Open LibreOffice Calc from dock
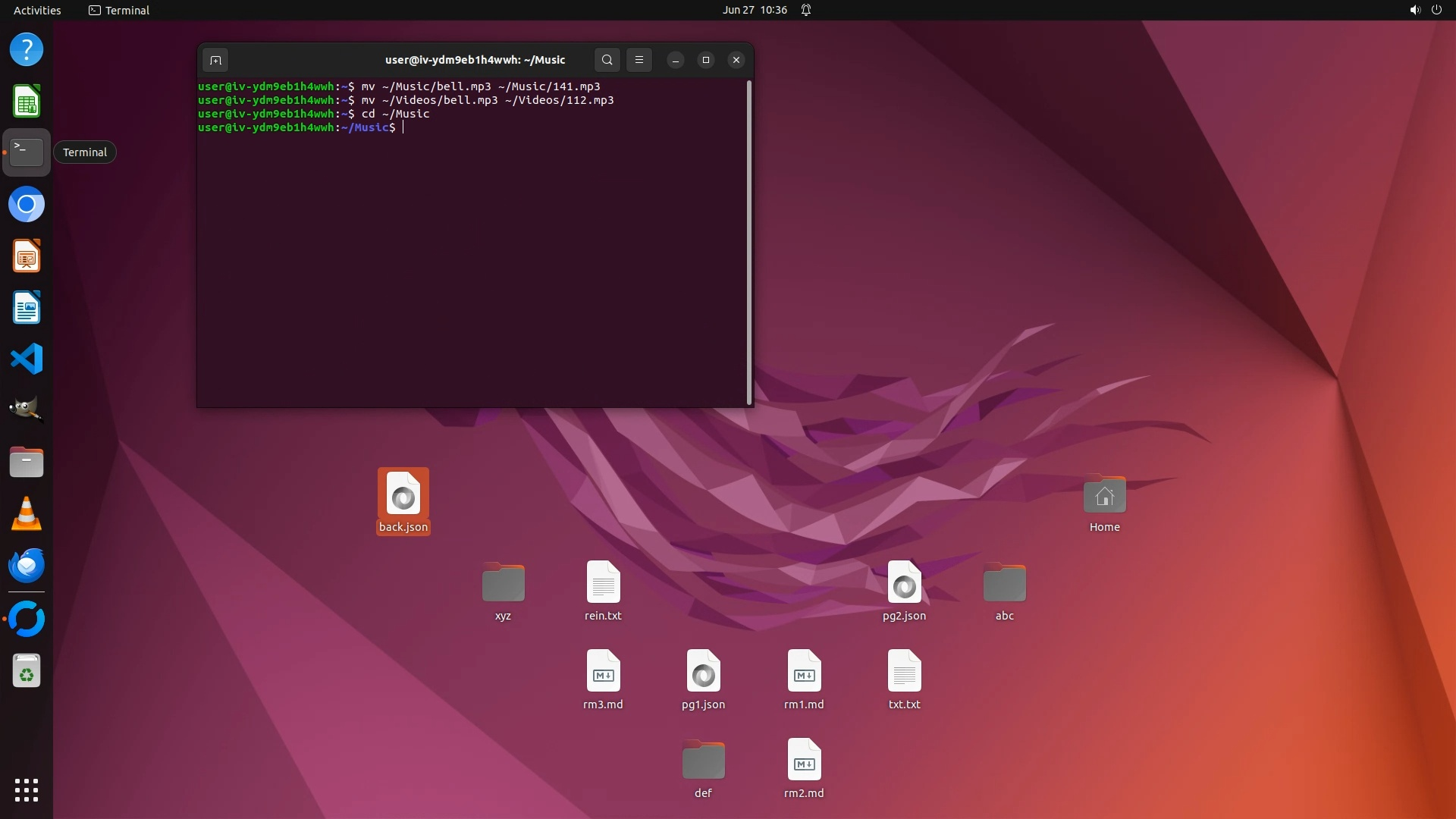Image resolution: width=1456 pixels, height=819 pixels. [x=27, y=101]
